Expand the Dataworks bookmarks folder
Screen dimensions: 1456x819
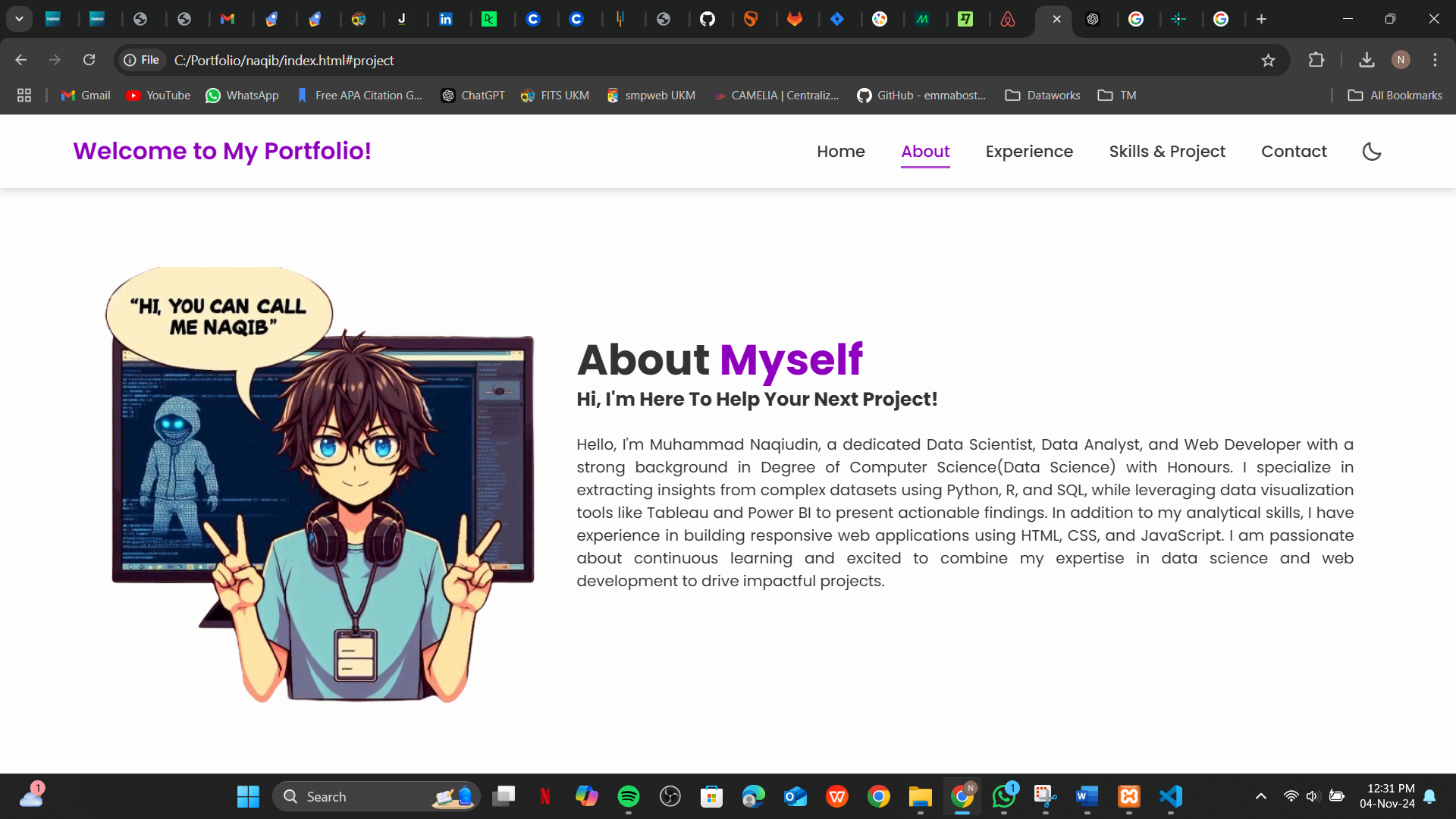coord(1042,96)
